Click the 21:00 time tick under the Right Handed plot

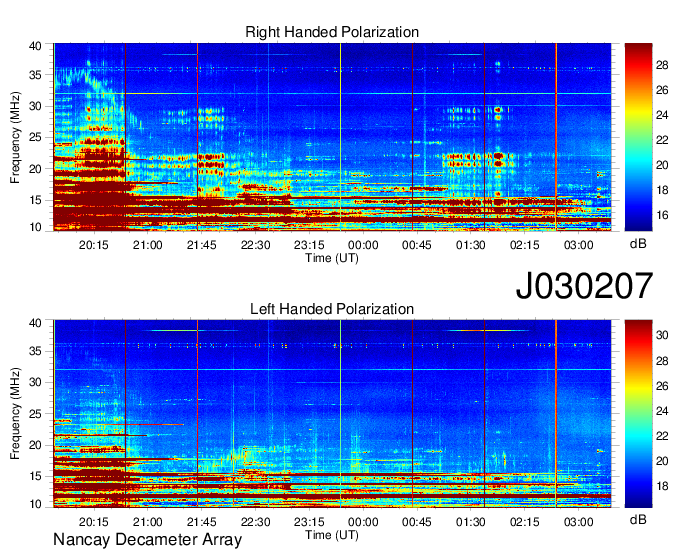click(x=147, y=245)
